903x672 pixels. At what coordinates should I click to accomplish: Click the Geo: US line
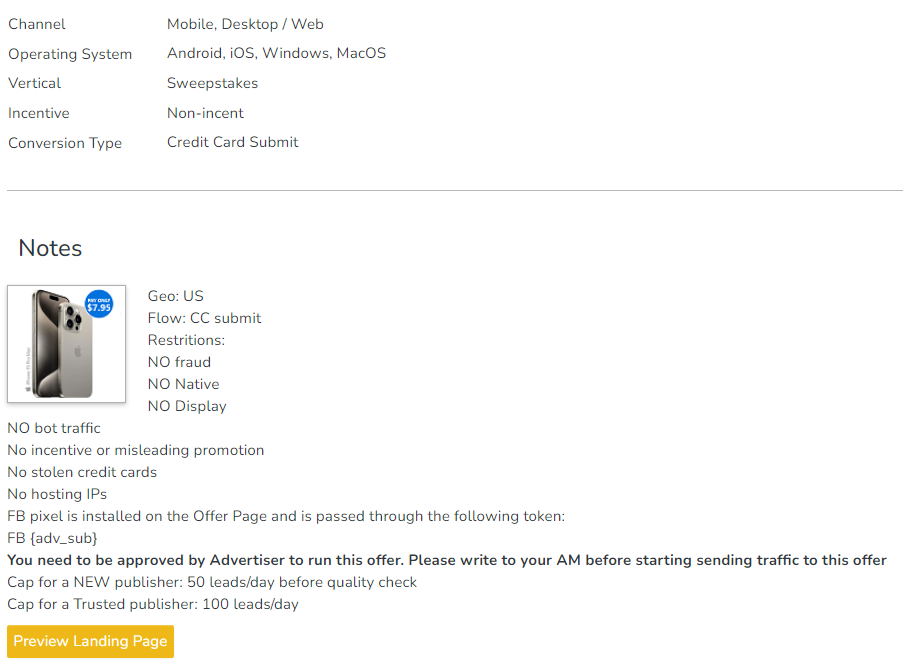coord(176,296)
